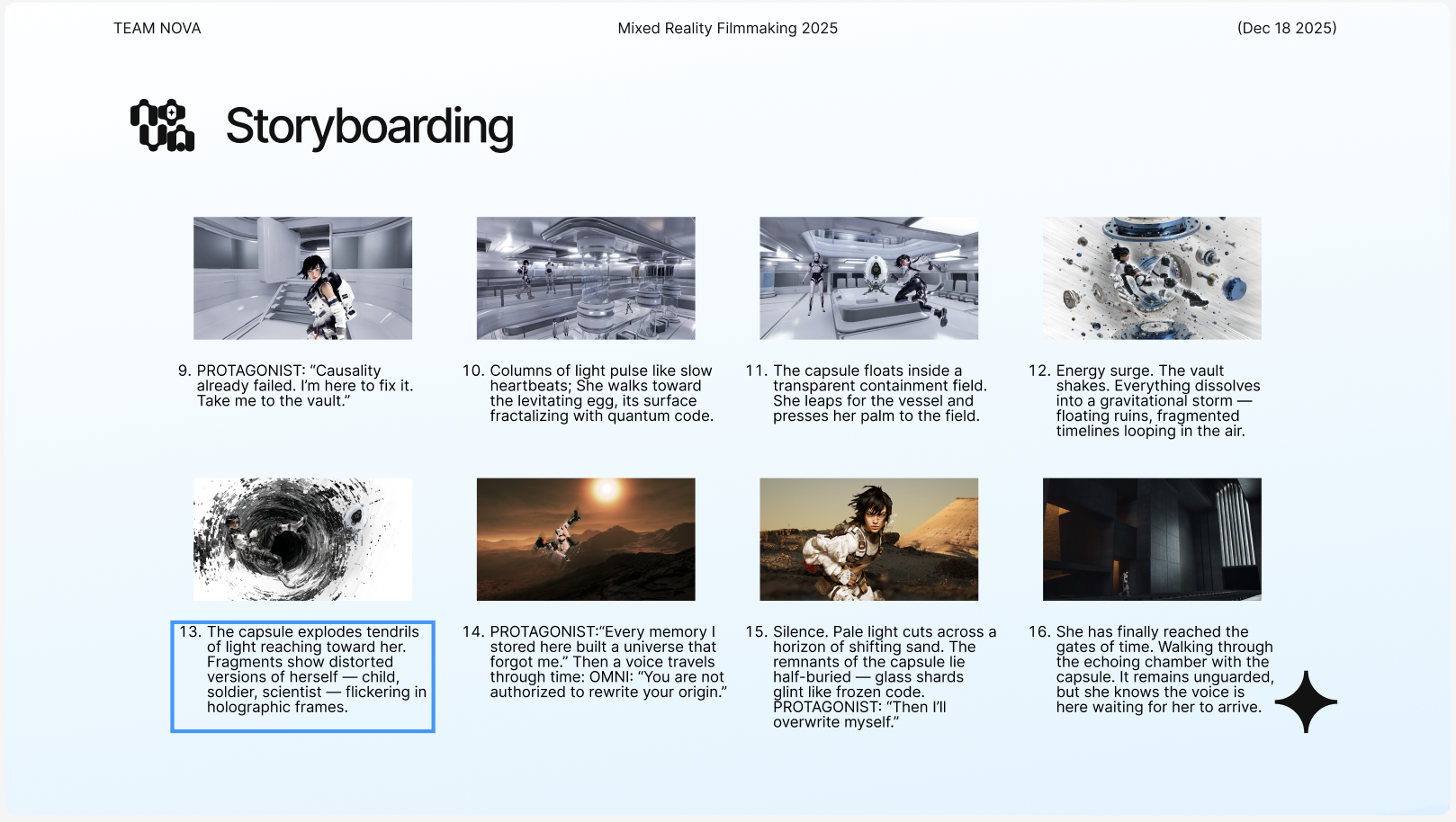Image resolution: width=1456 pixels, height=822 pixels.
Task: Click caption 14 'Every memory I stored' text
Action: click(595, 662)
